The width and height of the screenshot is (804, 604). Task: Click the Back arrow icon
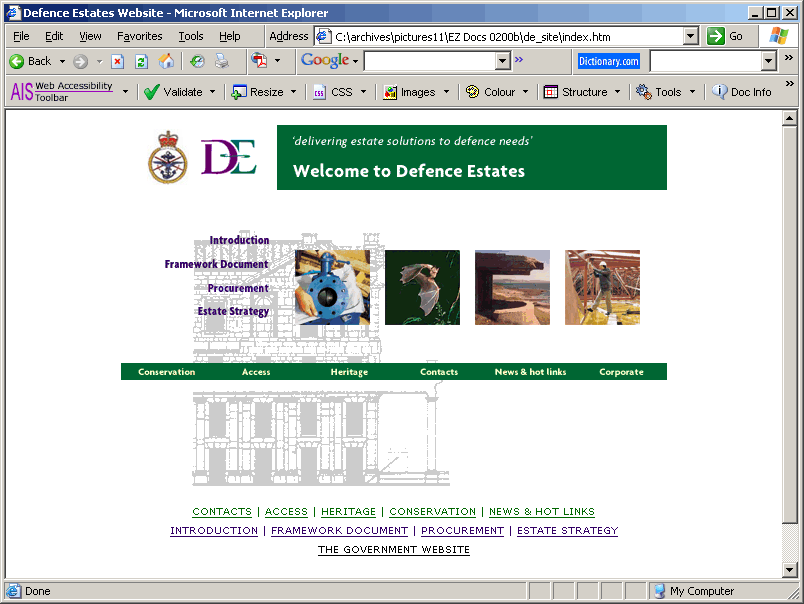[16, 62]
